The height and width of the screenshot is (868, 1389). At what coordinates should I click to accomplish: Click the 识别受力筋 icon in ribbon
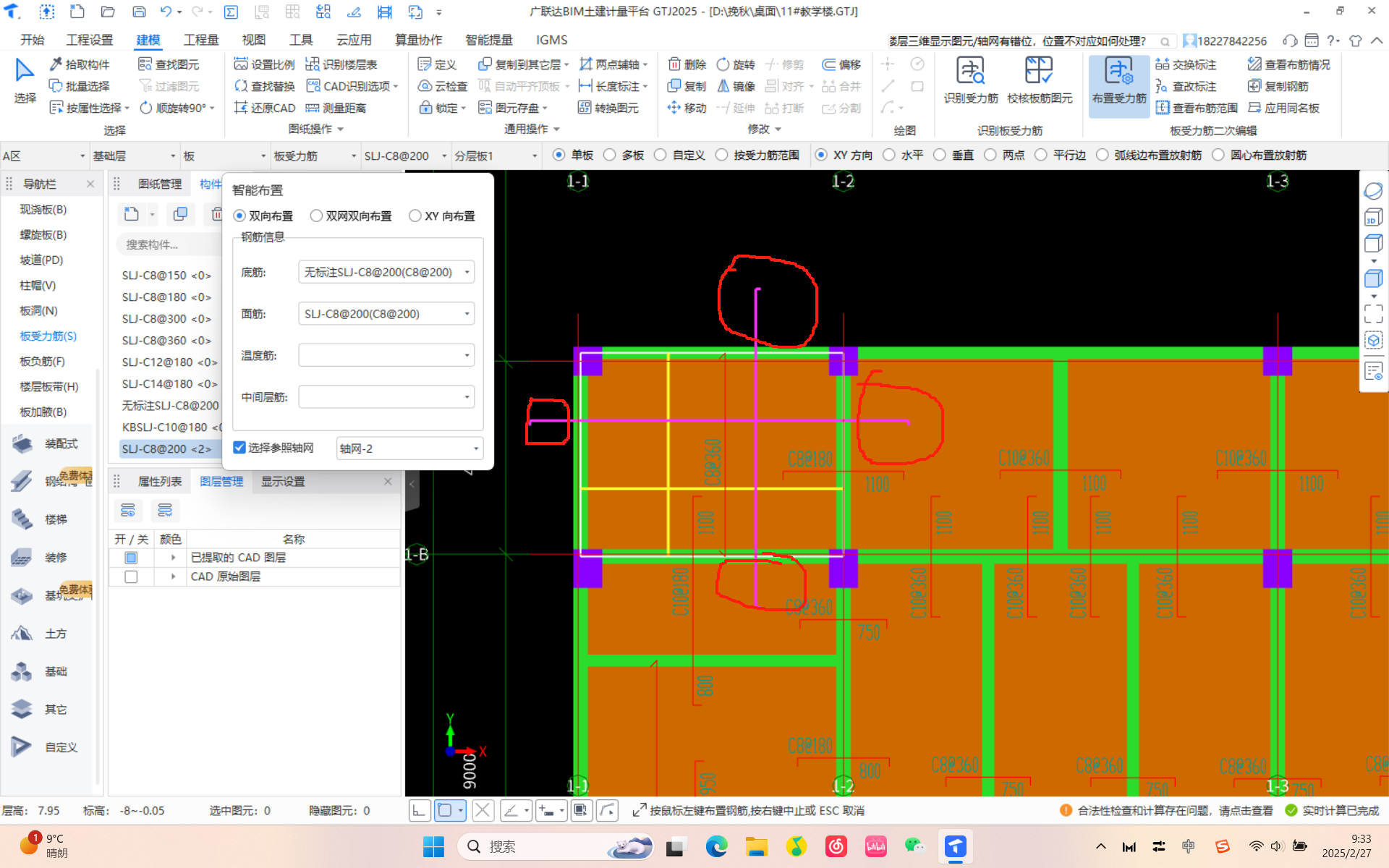tap(970, 72)
